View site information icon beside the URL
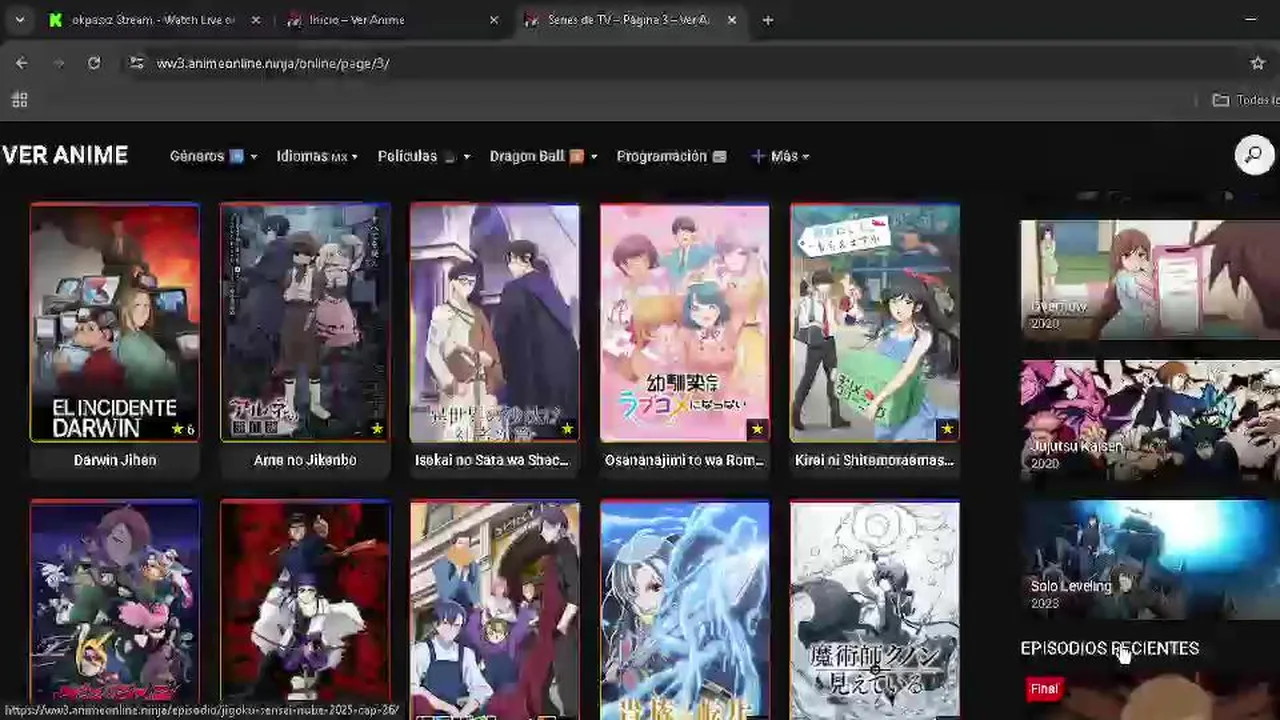This screenshot has height=720, width=1280. pos(137,63)
